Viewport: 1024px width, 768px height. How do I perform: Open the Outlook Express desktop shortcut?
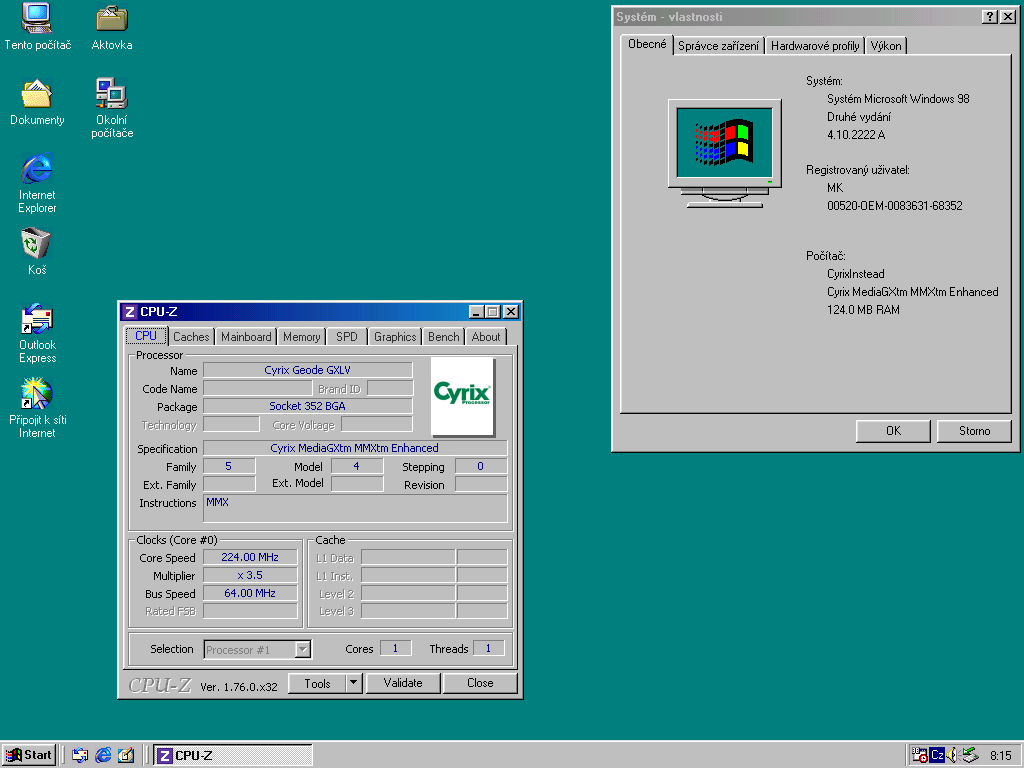click(37, 319)
